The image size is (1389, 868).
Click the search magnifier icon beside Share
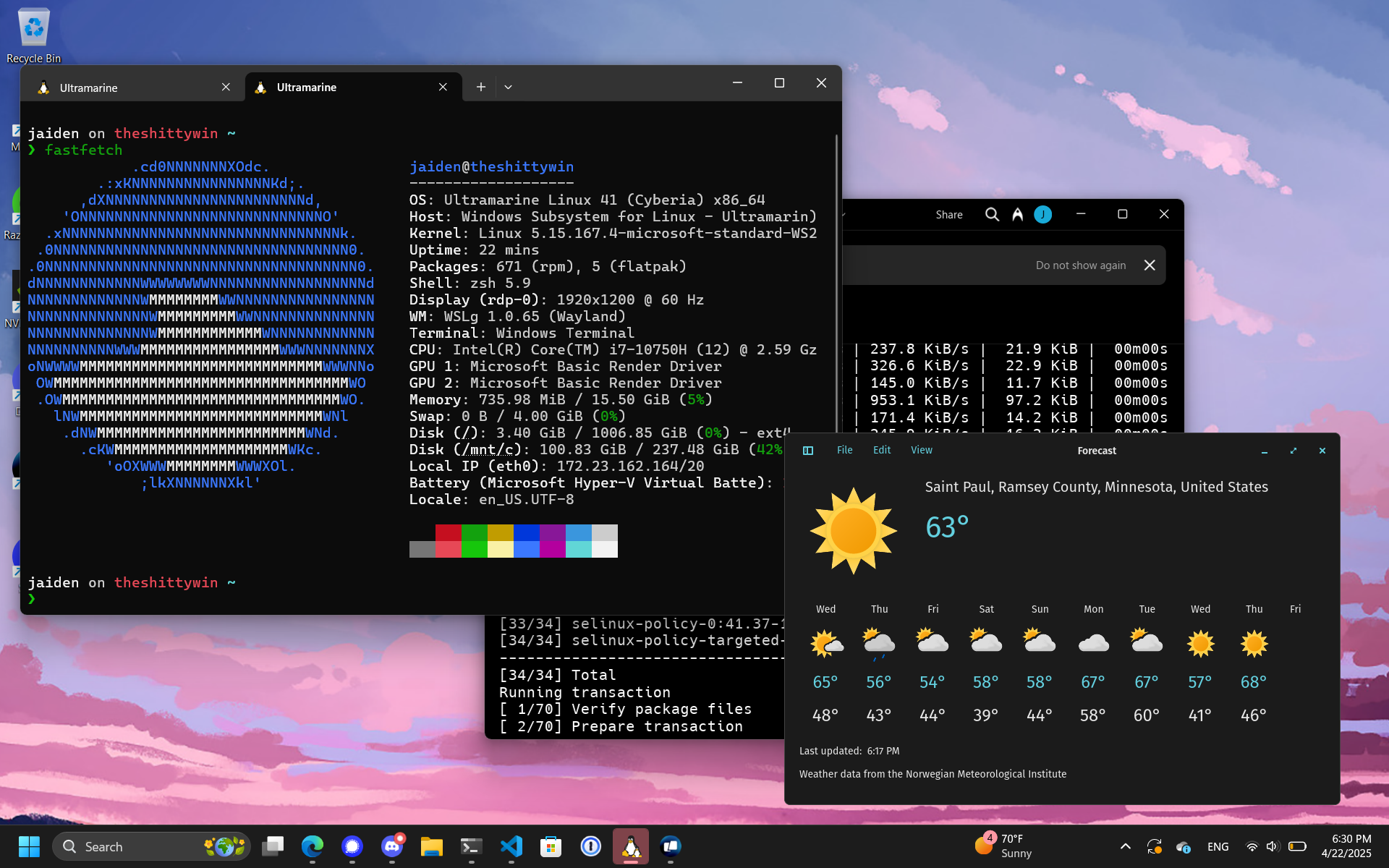(992, 215)
